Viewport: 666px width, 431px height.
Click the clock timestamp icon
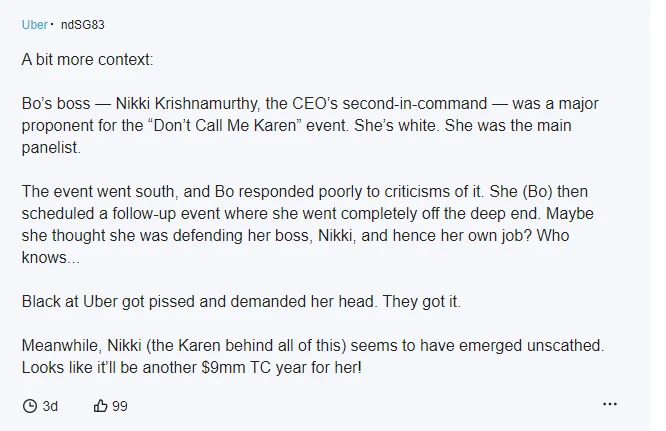pos(30,406)
